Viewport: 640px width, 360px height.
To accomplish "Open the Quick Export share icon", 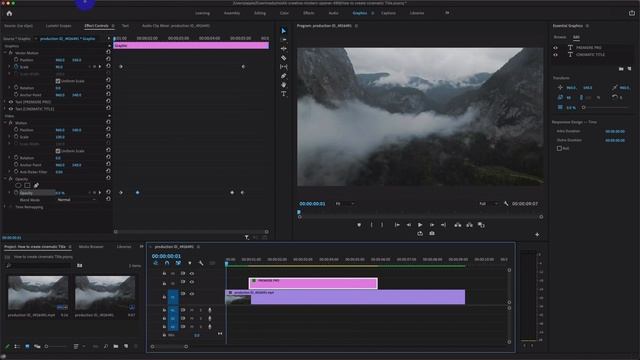I will point(632,13).
